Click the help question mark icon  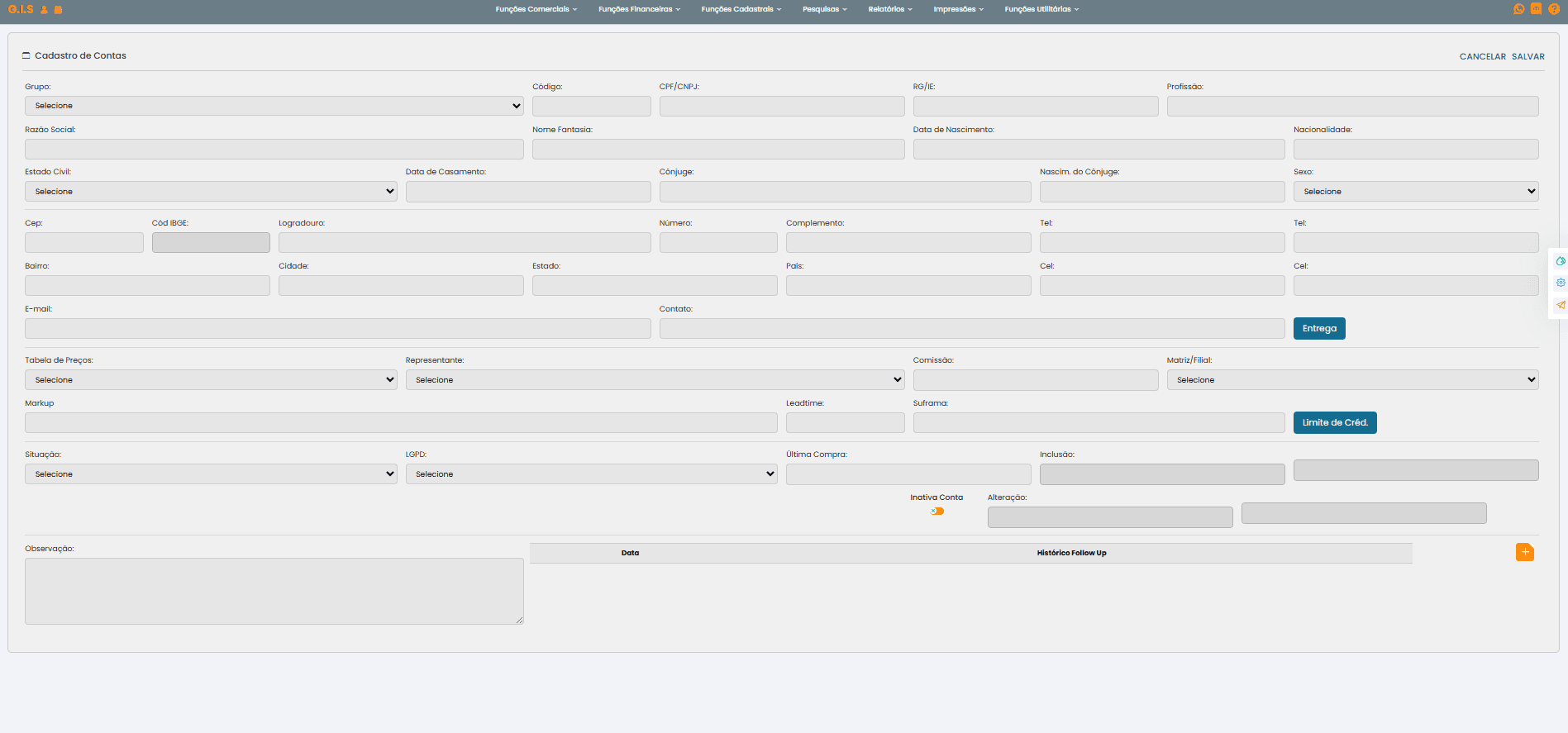click(1554, 9)
